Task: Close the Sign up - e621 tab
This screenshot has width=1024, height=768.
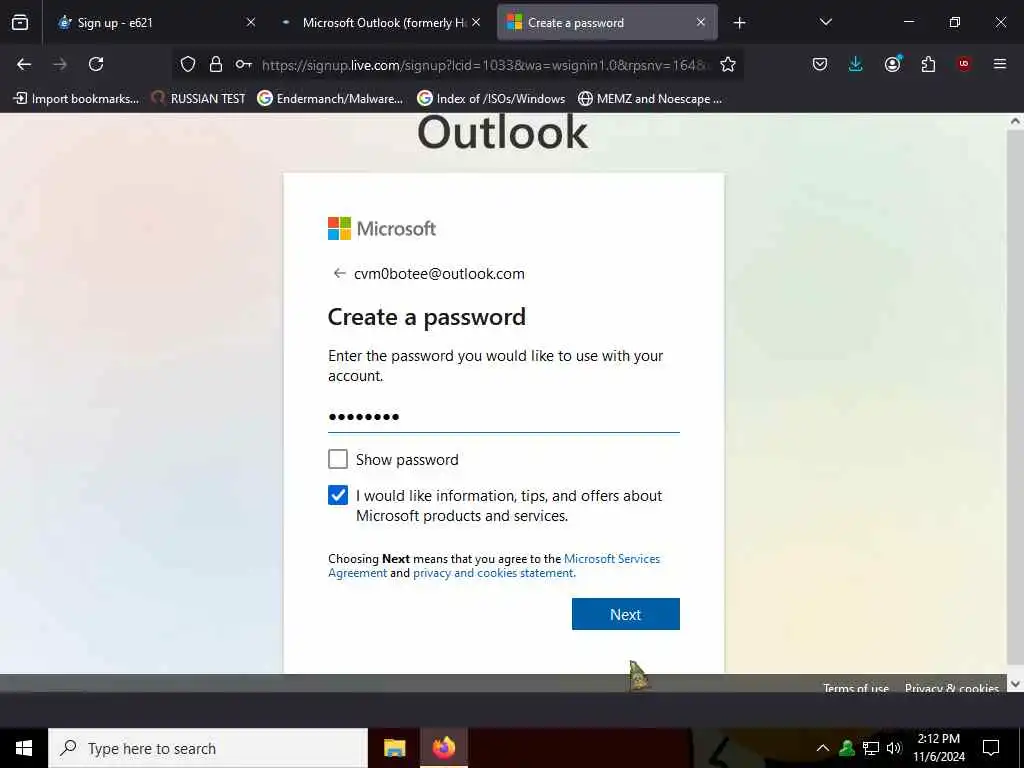Action: (x=251, y=22)
